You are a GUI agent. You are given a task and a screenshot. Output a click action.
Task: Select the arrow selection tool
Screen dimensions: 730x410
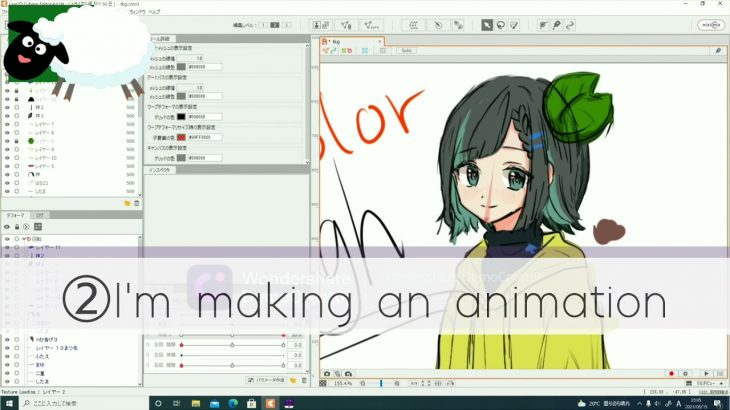pyautogui.click(x=487, y=25)
